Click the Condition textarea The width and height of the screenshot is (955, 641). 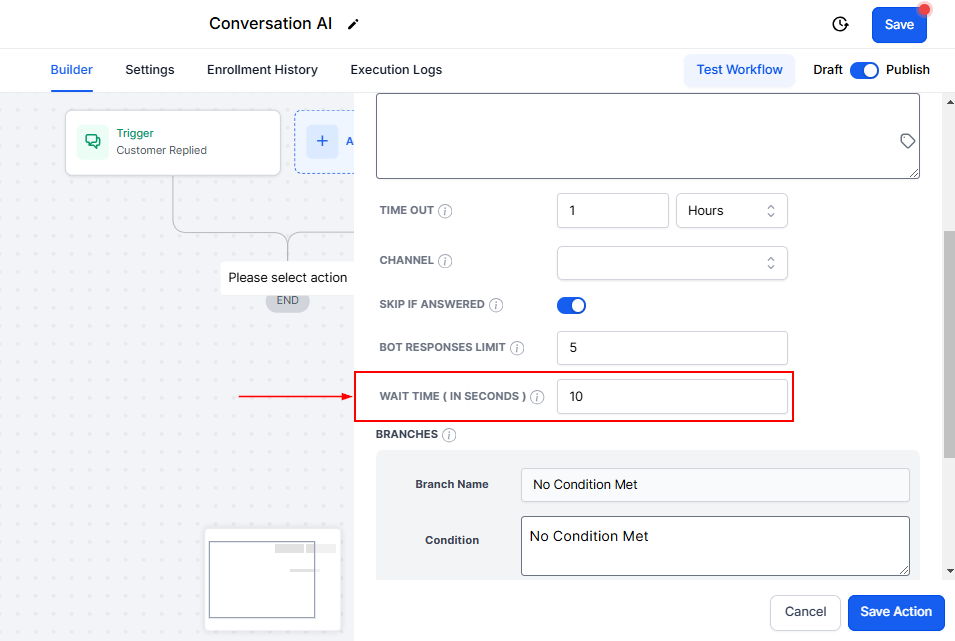coord(715,546)
